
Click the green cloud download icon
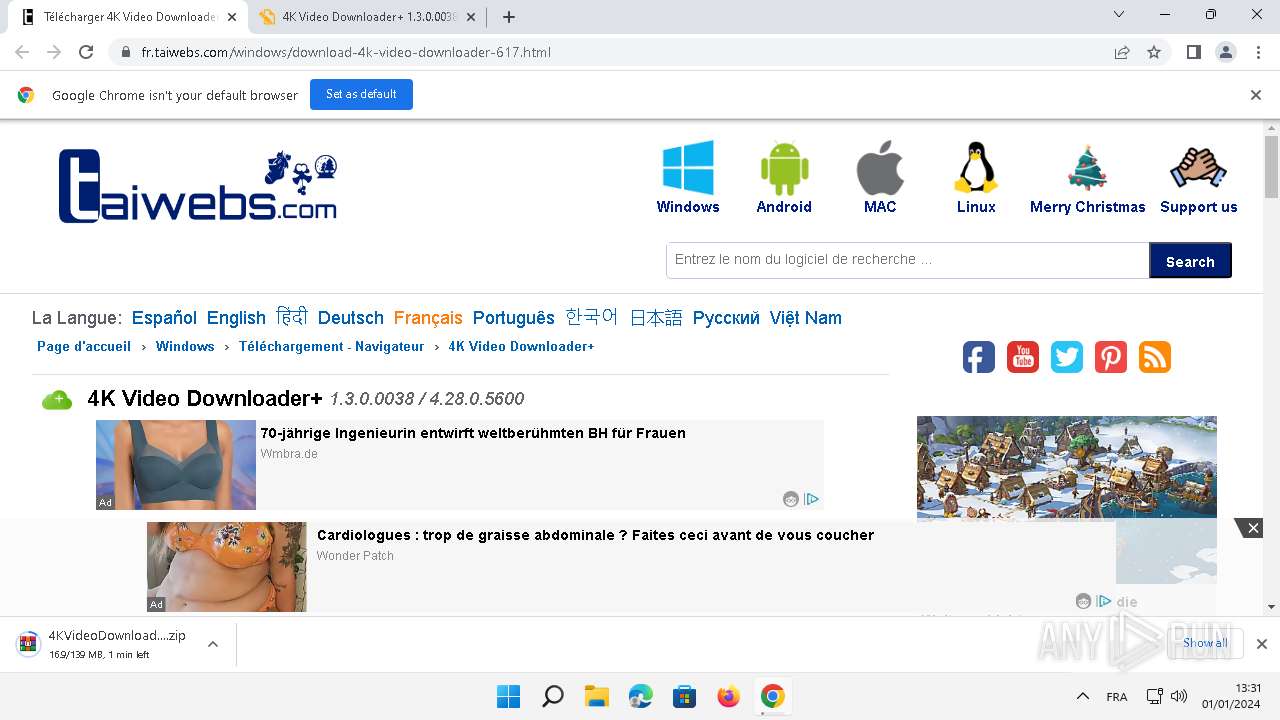click(x=57, y=400)
